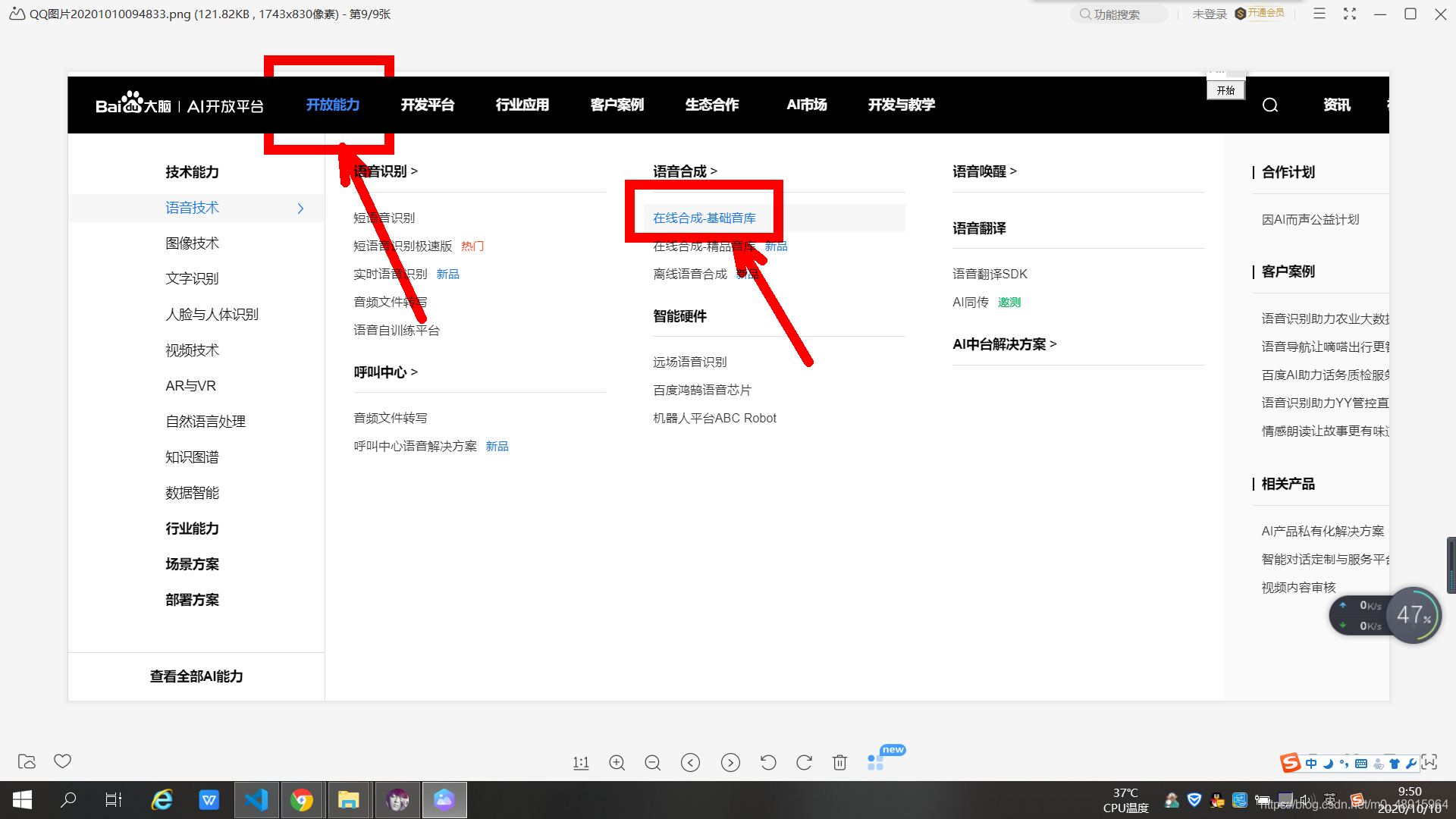Viewport: 1456px width, 819px height.
Task: Go to the previous image
Action: click(x=690, y=763)
